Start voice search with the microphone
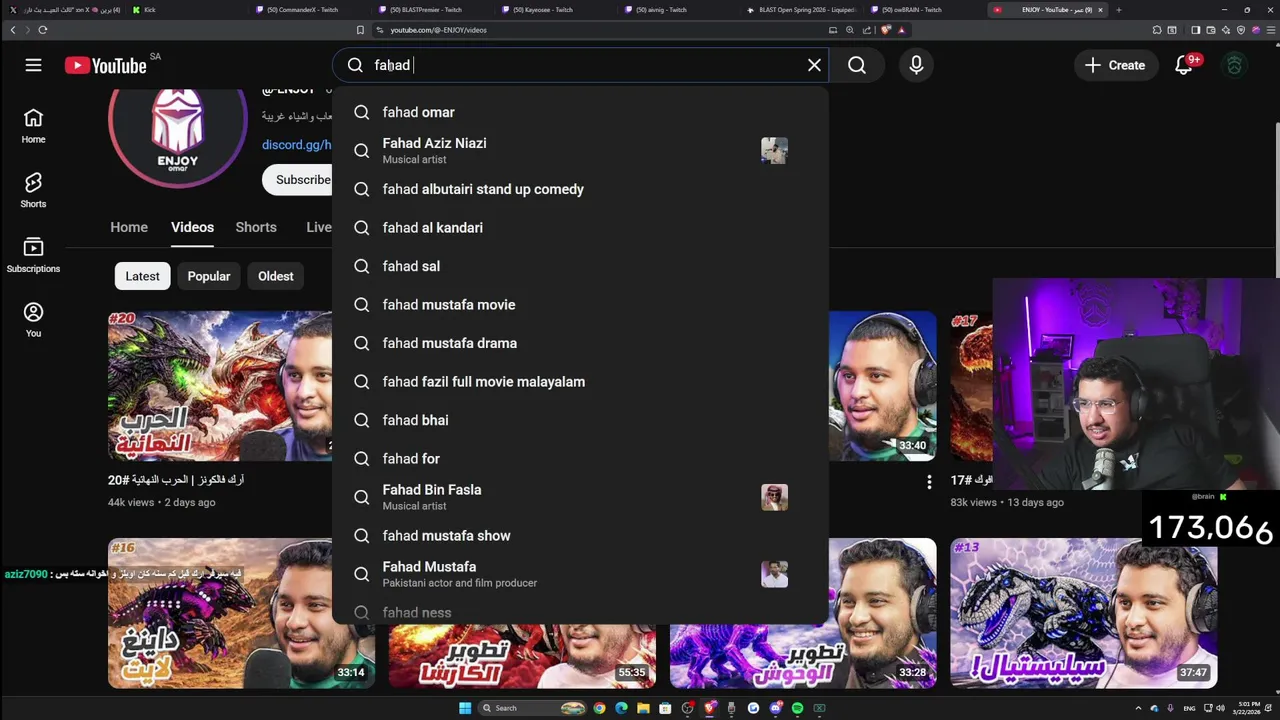The height and width of the screenshot is (720, 1280). click(x=916, y=65)
